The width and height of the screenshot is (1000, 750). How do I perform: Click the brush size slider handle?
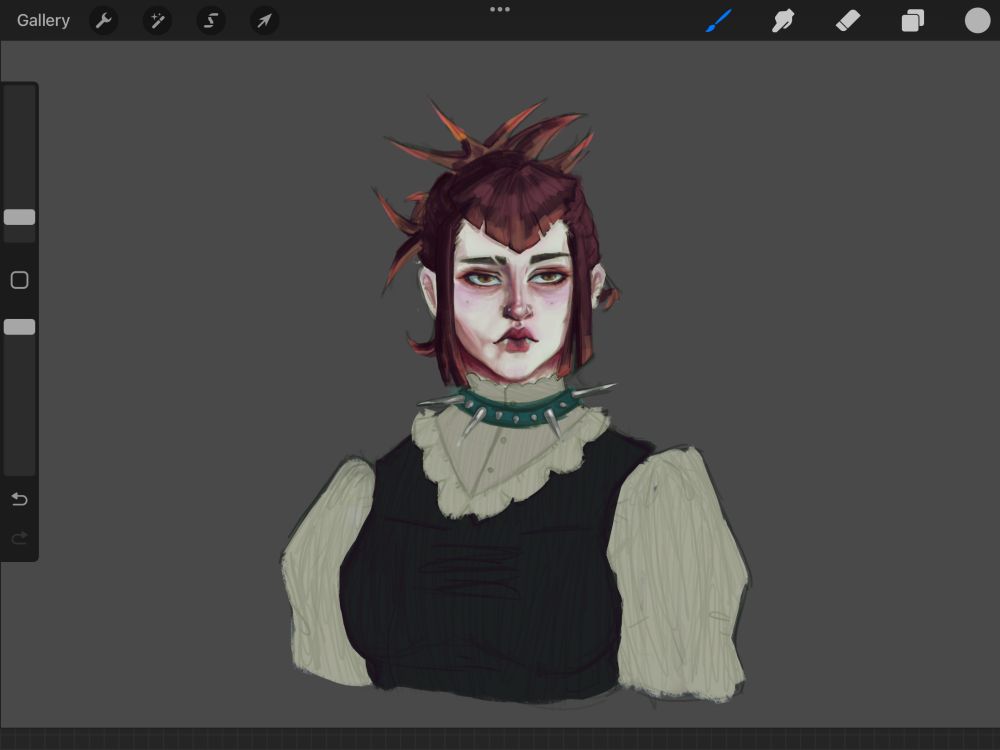20,217
